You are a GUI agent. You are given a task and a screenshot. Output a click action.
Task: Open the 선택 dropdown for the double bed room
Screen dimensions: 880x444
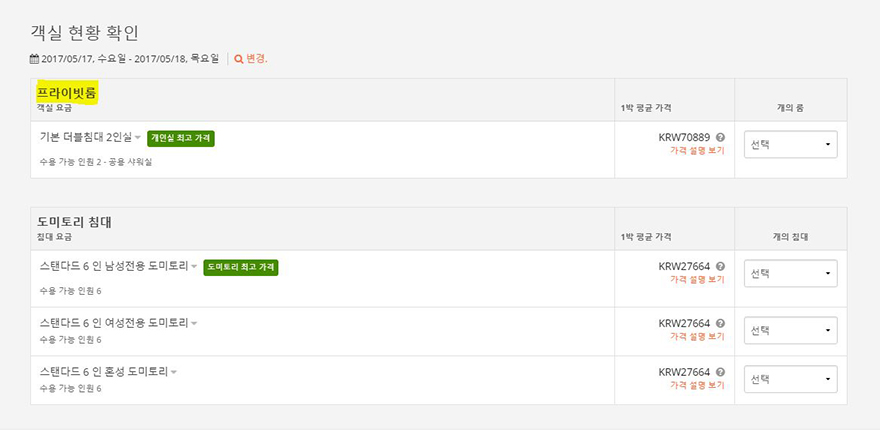click(790, 145)
